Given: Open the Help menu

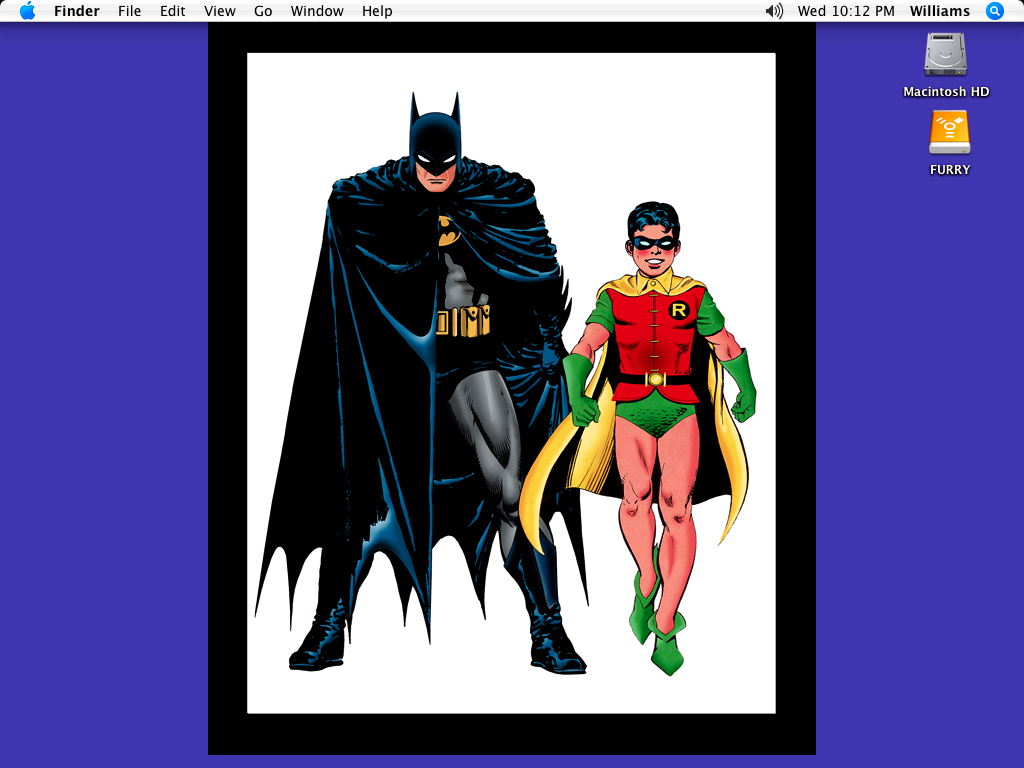Looking at the screenshot, I should pos(377,11).
